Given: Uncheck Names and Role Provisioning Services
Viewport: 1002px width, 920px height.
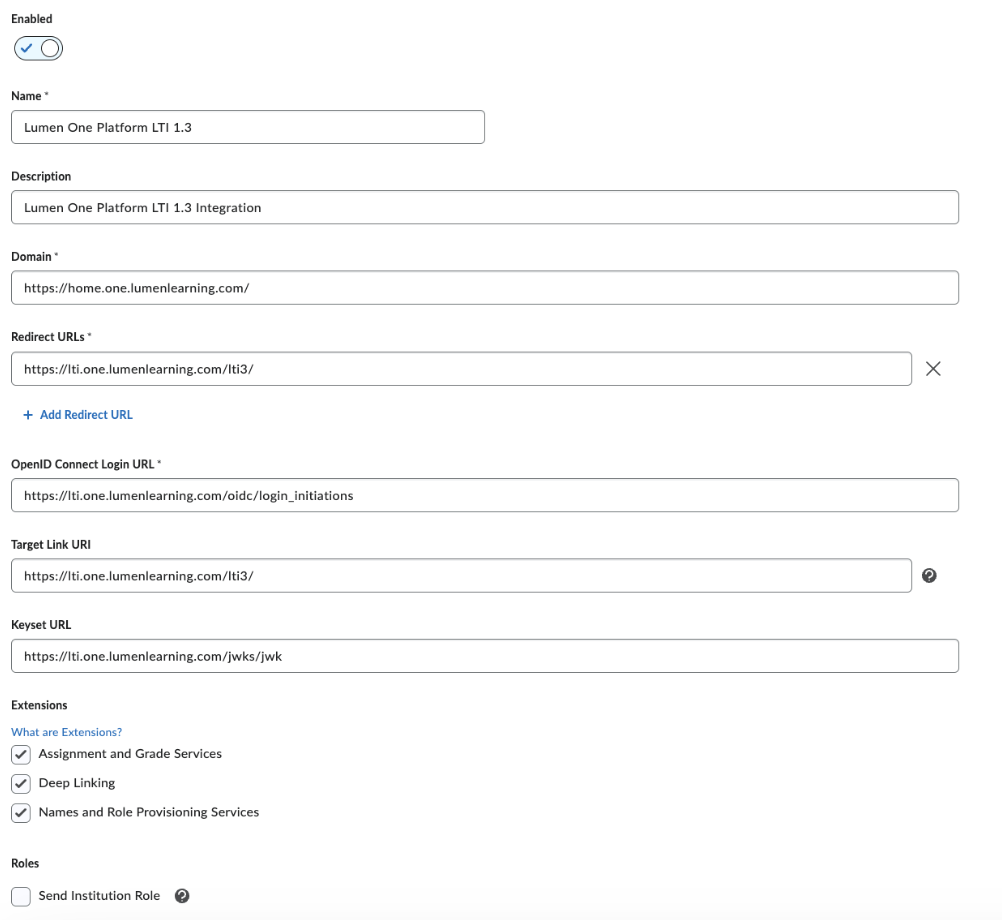Looking at the screenshot, I should pyautogui.click(x=21, y=812).
